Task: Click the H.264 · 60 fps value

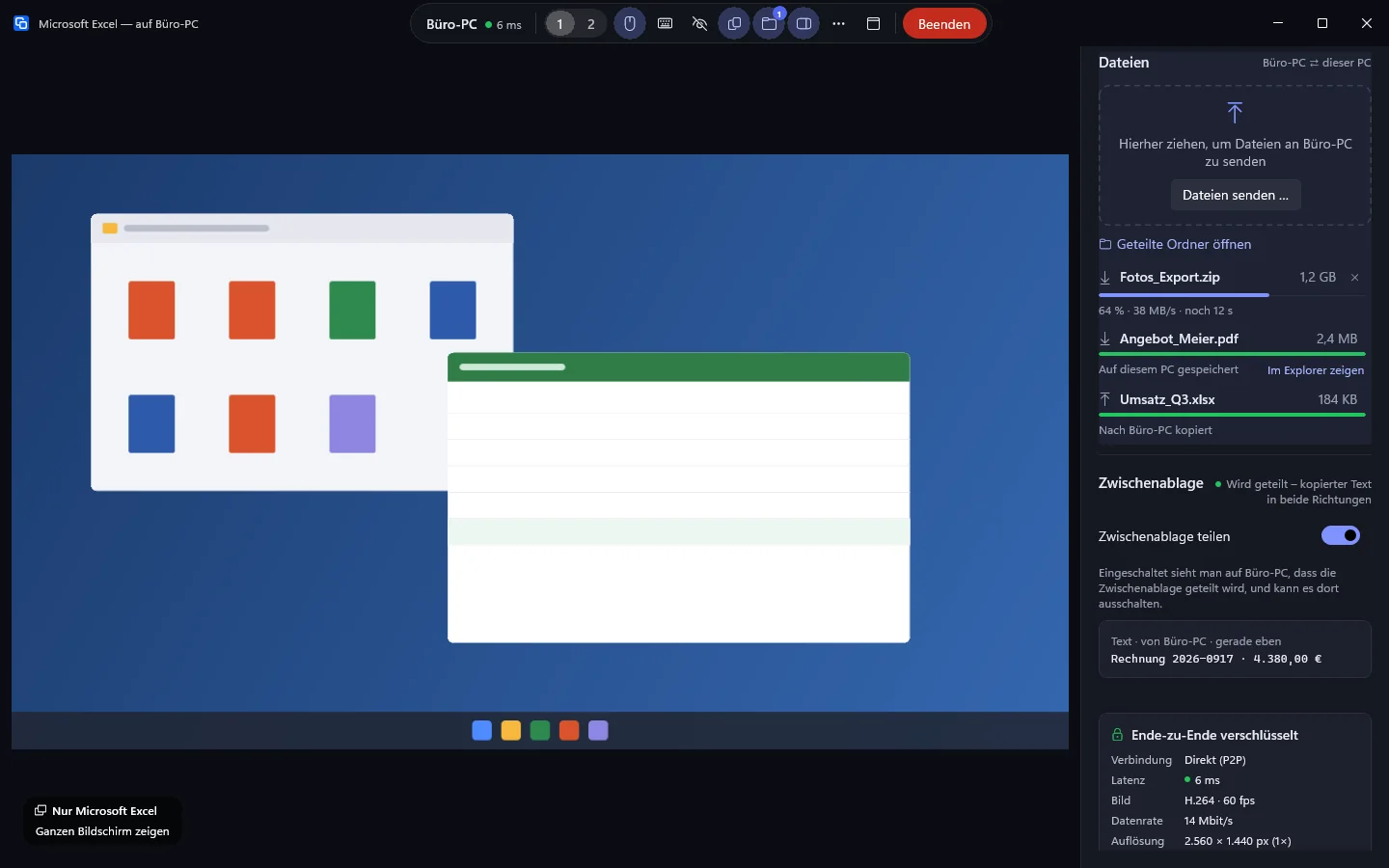Action: [1219, 800]
